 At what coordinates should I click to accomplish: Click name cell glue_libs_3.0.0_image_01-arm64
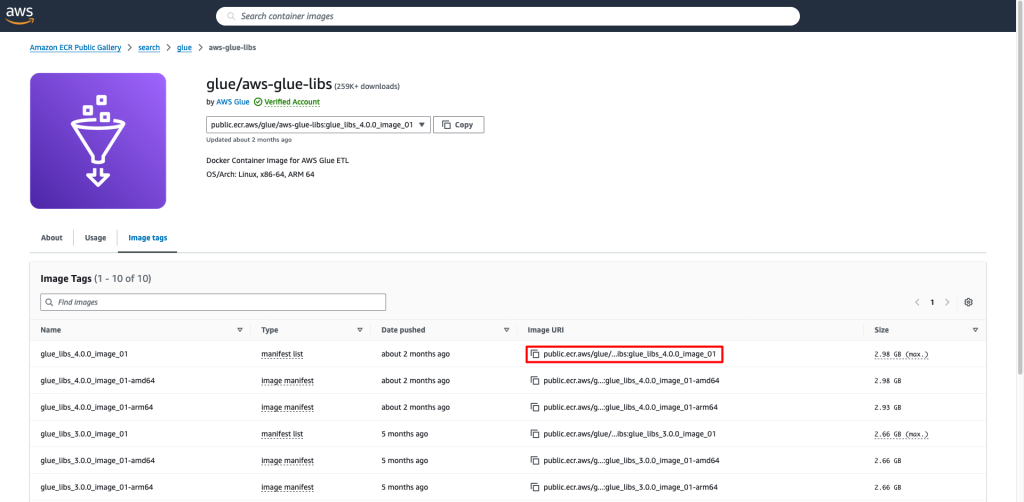click(97, 488)
